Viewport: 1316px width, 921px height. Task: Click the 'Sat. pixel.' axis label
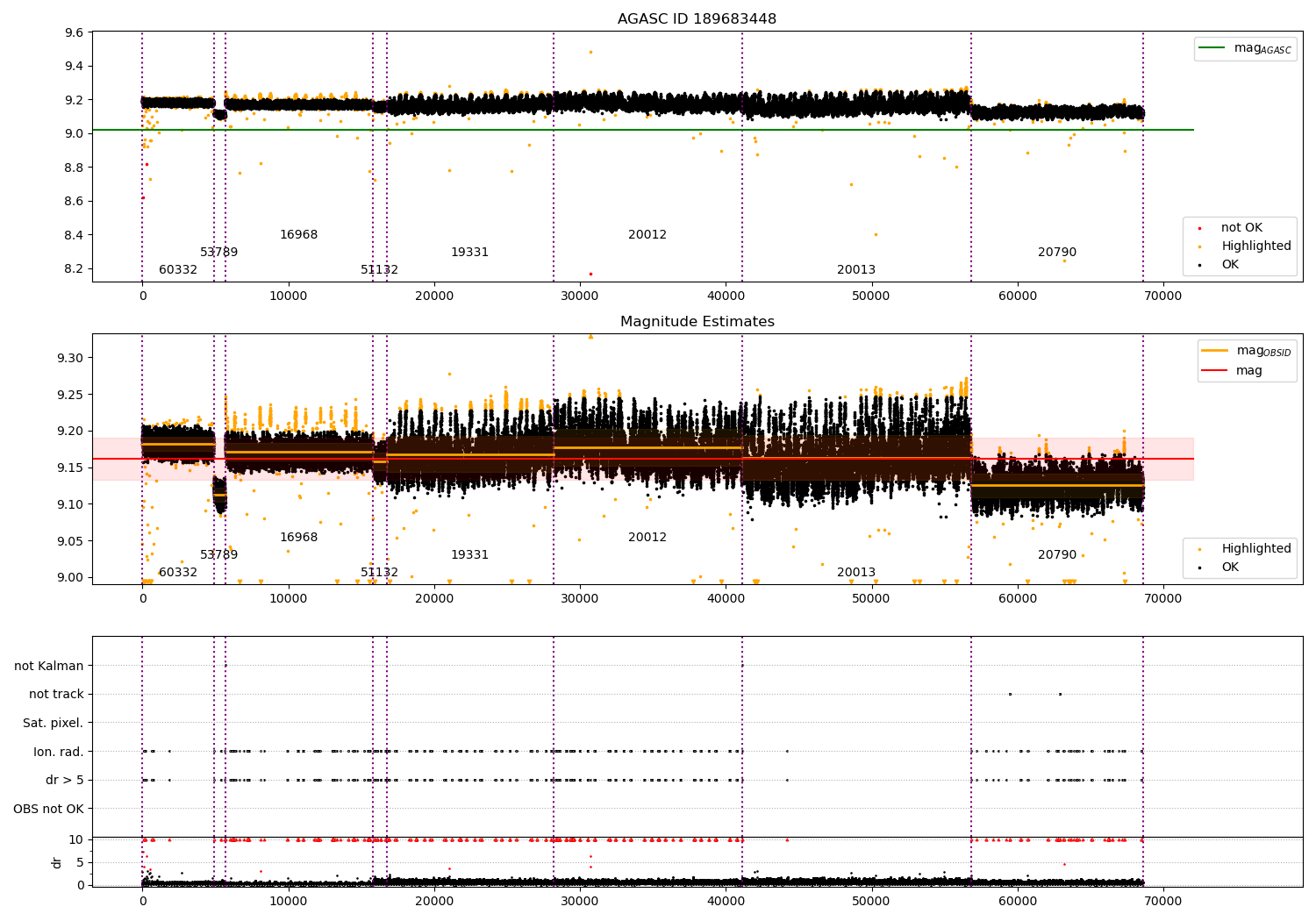pyautogui.click(x=54, y=723)
